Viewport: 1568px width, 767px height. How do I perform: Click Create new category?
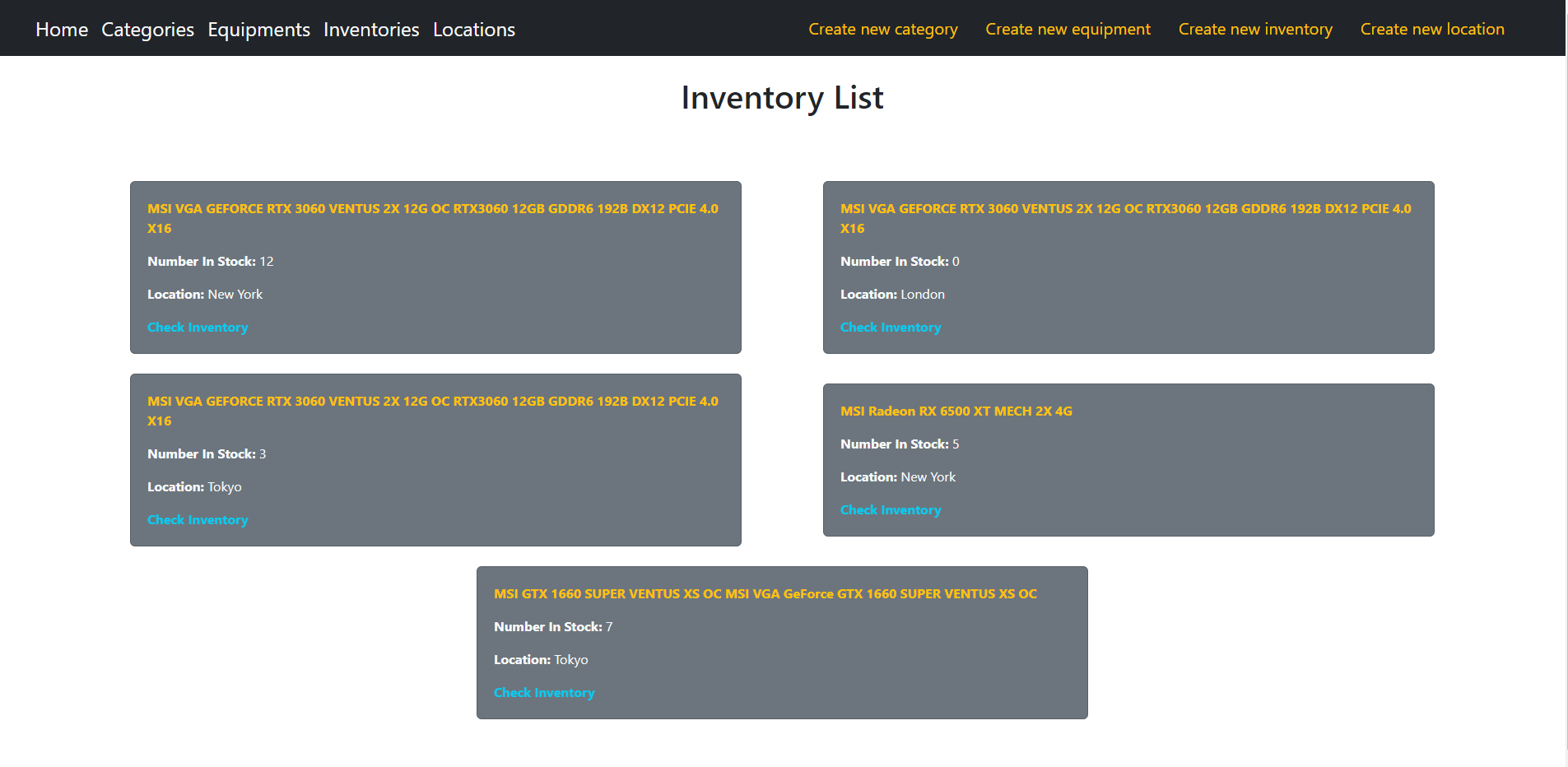882,29
